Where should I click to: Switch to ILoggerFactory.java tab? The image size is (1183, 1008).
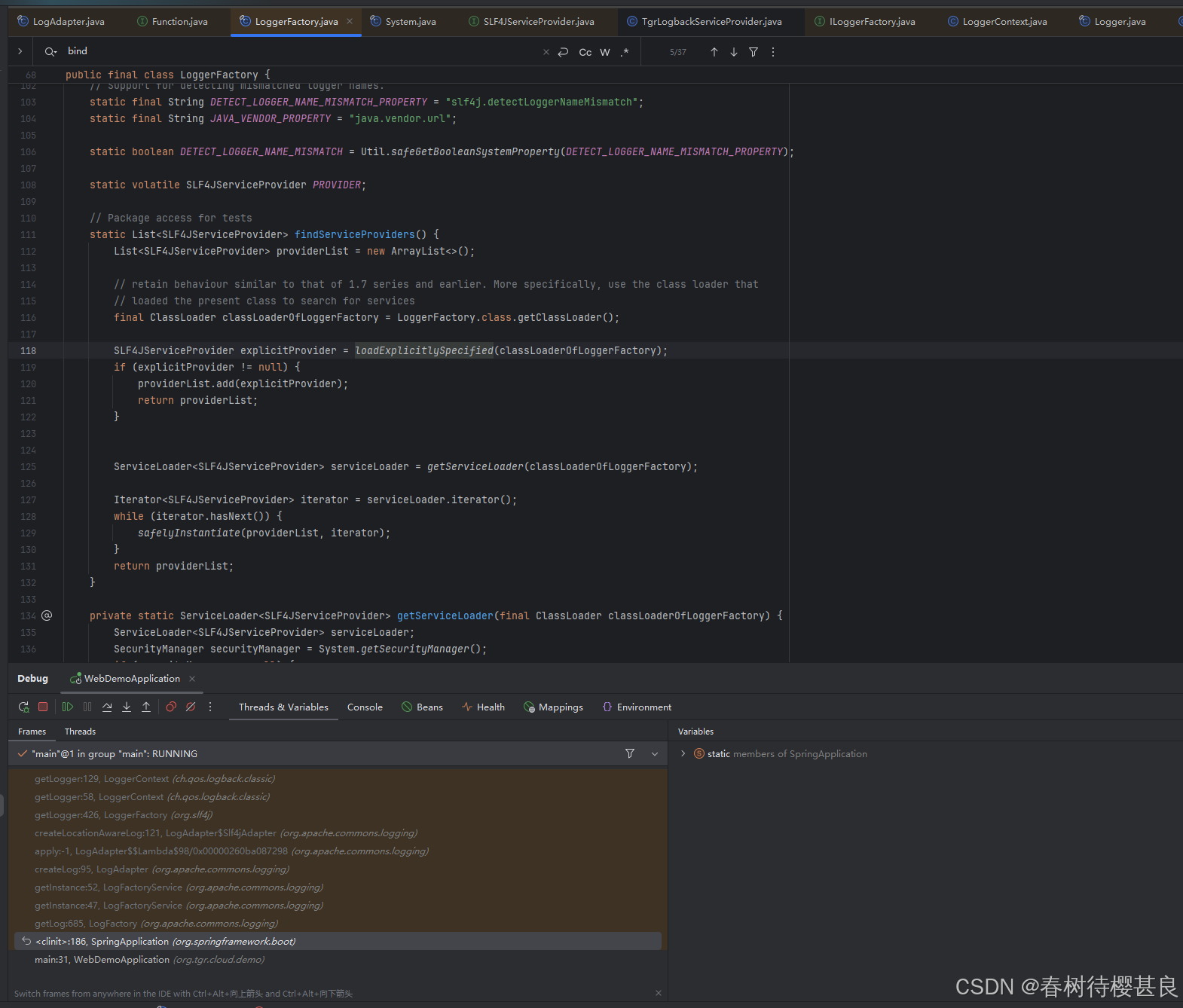click(865, 22)
